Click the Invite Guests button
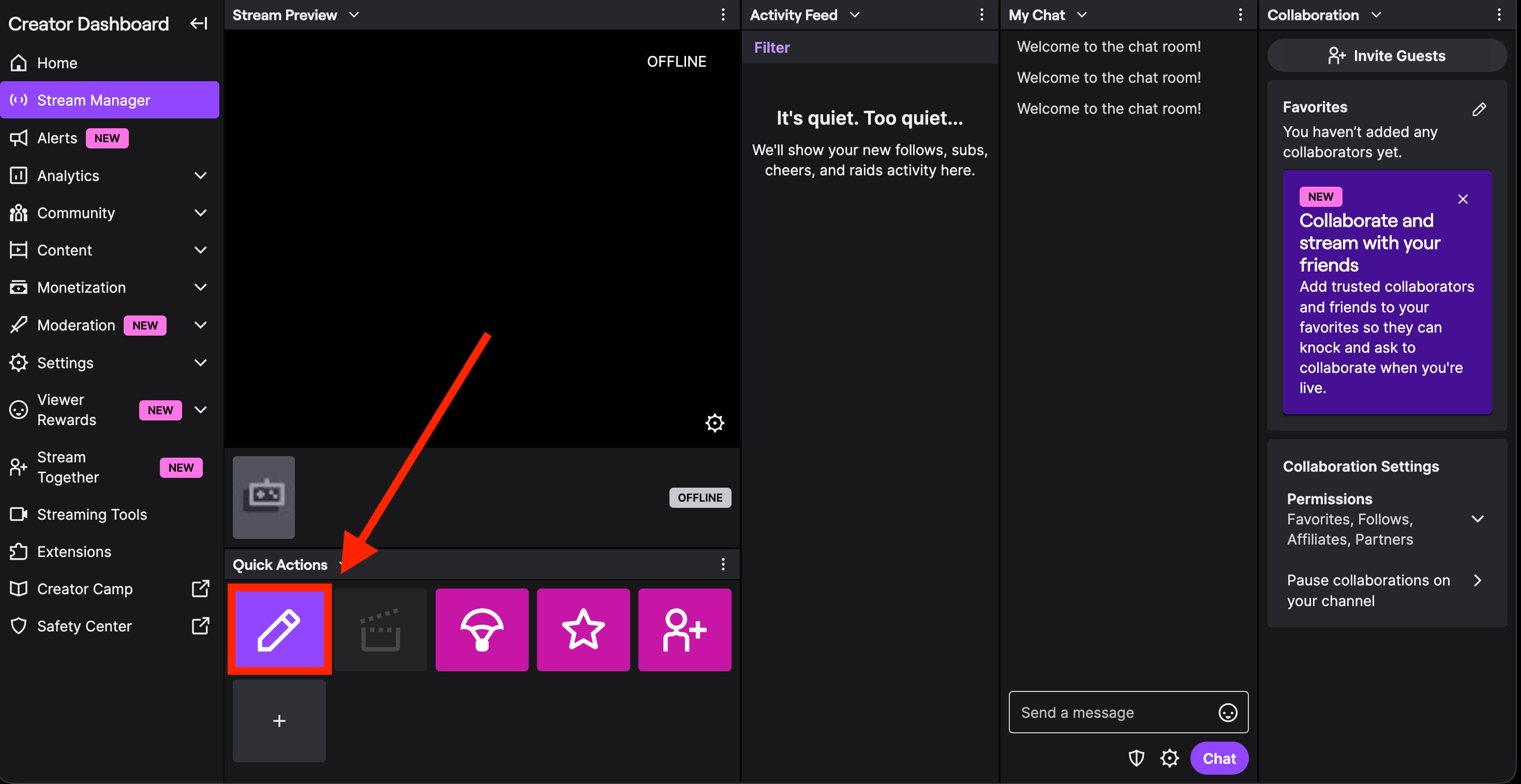This screenshot has width=1521, height=784. point(1386,55)
